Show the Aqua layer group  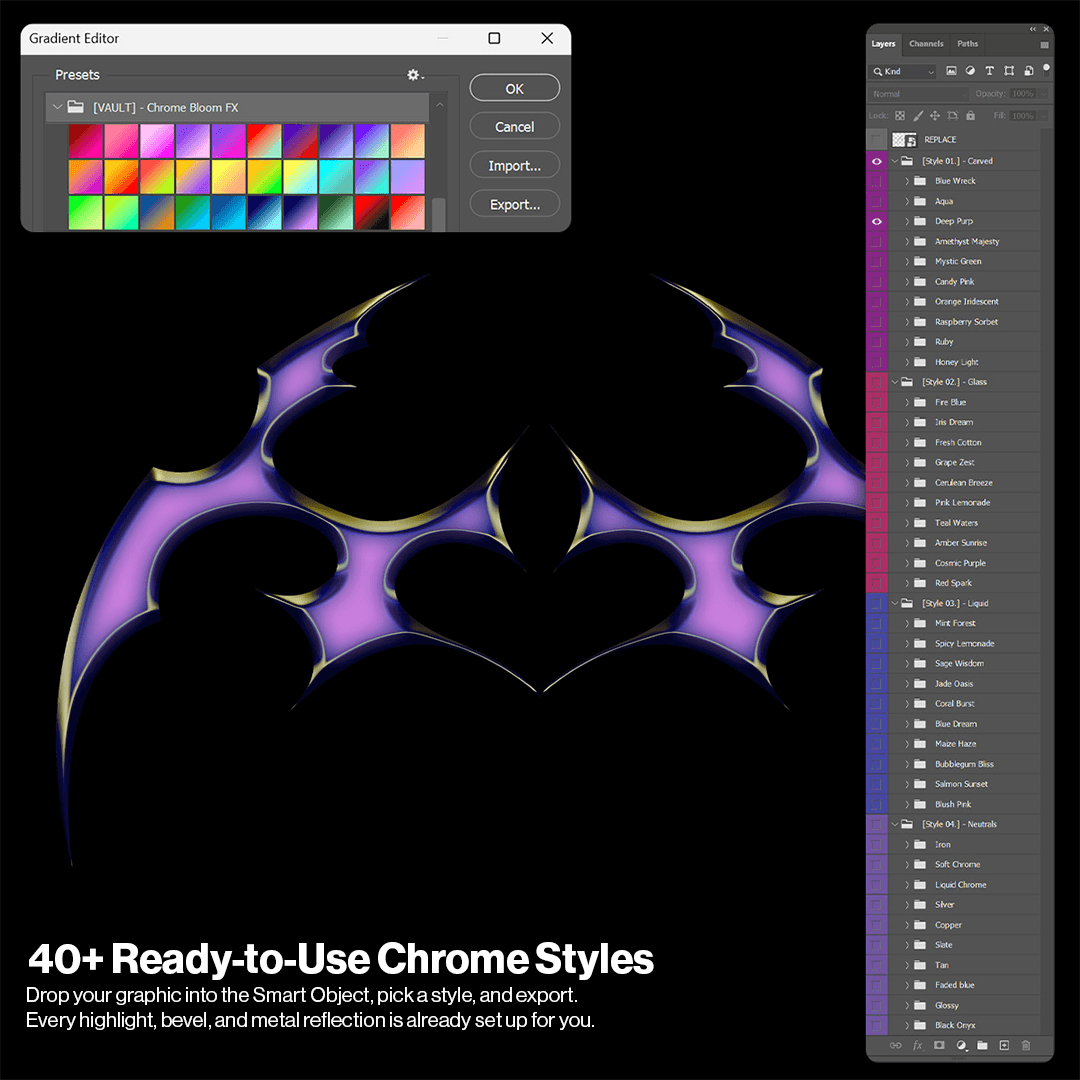[877, 201]
